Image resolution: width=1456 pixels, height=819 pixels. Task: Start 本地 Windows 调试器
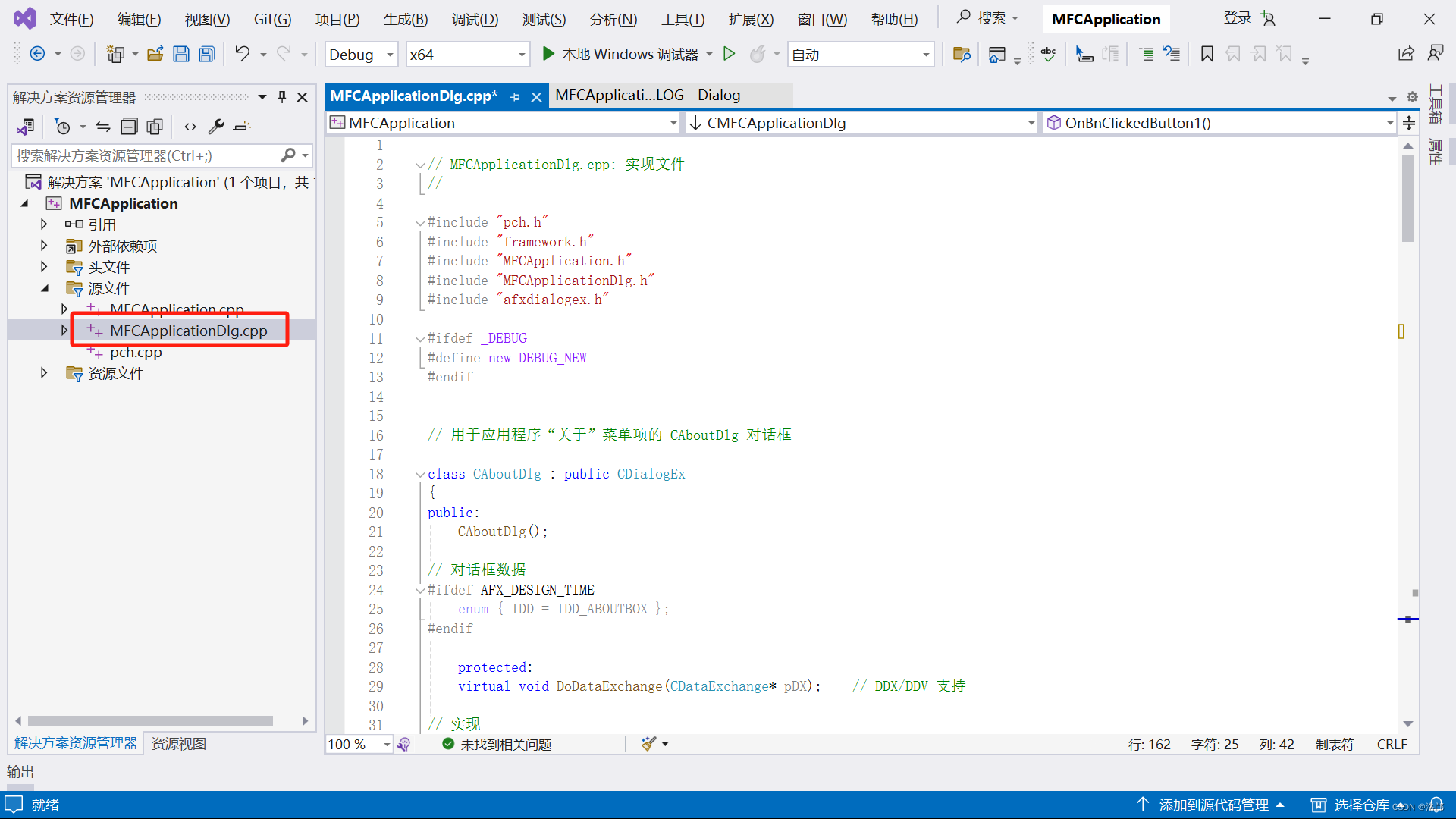click(x=620, y=54)
